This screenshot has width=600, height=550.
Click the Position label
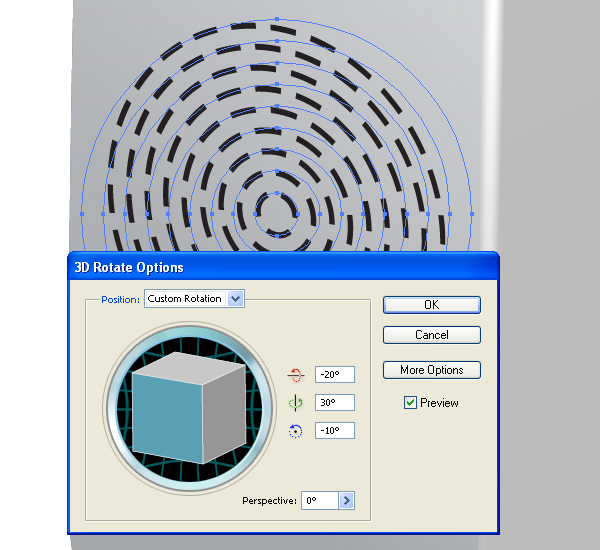(120, 300)
